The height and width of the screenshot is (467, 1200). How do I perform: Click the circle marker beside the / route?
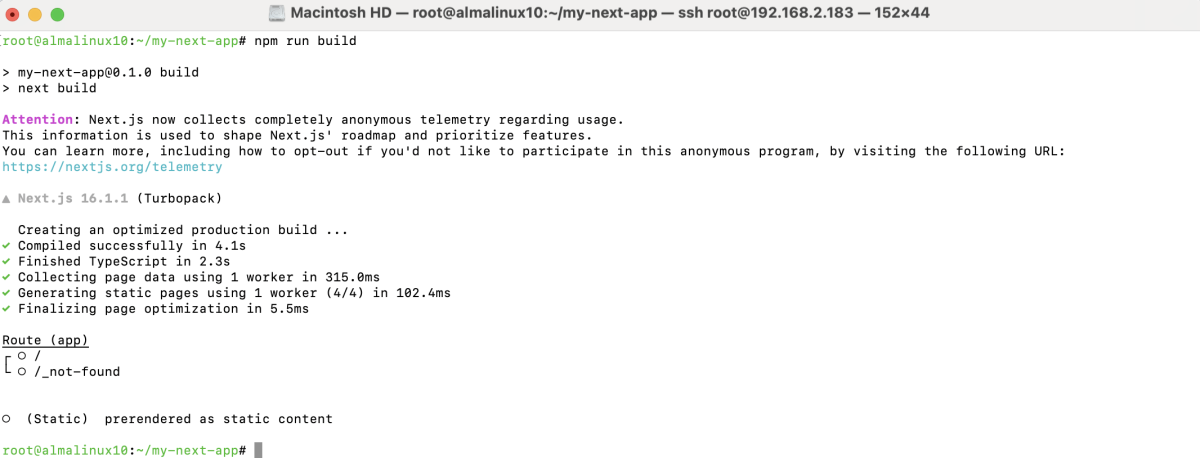[x=22, y=356]
